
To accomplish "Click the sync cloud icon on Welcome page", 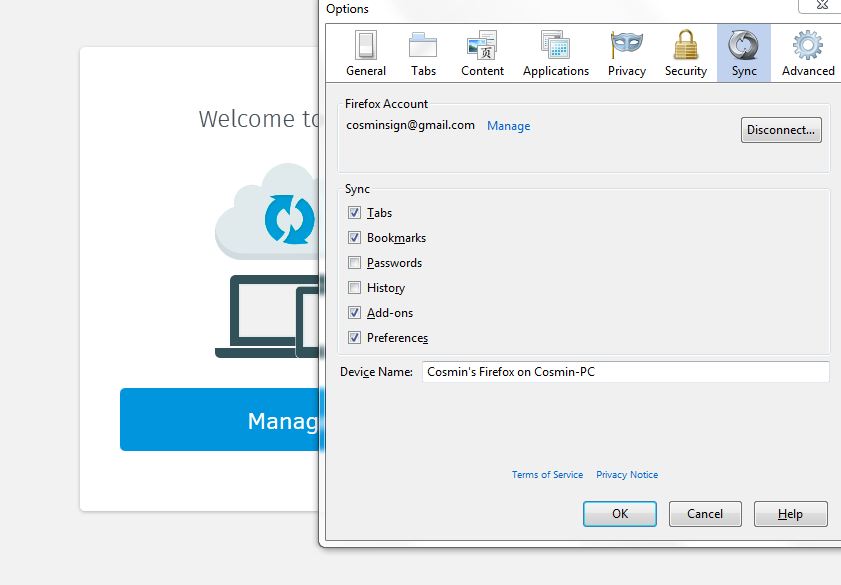I will click(x=268, y=212).
